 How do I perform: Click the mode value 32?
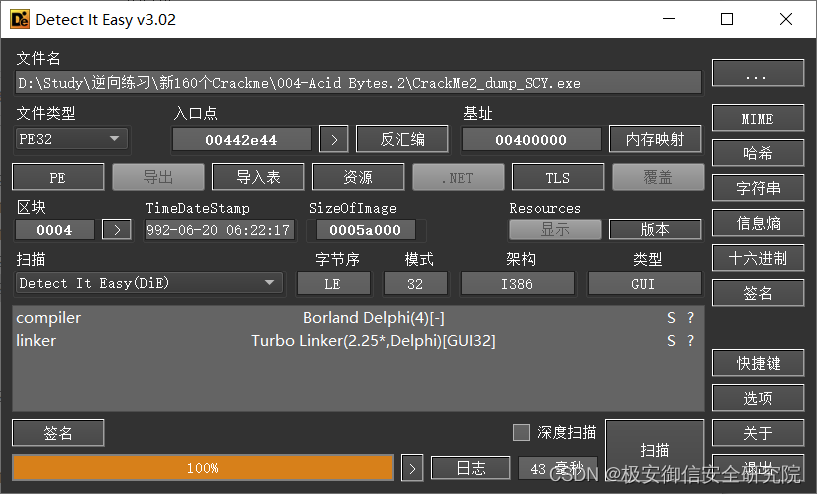coord(415,284)
